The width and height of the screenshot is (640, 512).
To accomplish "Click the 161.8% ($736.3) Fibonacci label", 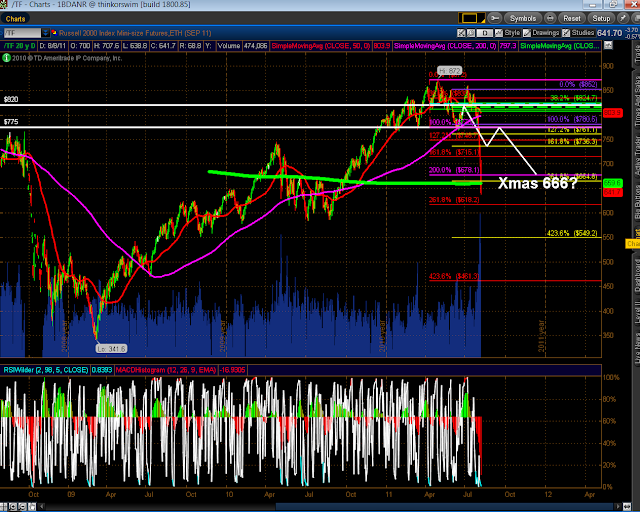I will tap(572, 141).
